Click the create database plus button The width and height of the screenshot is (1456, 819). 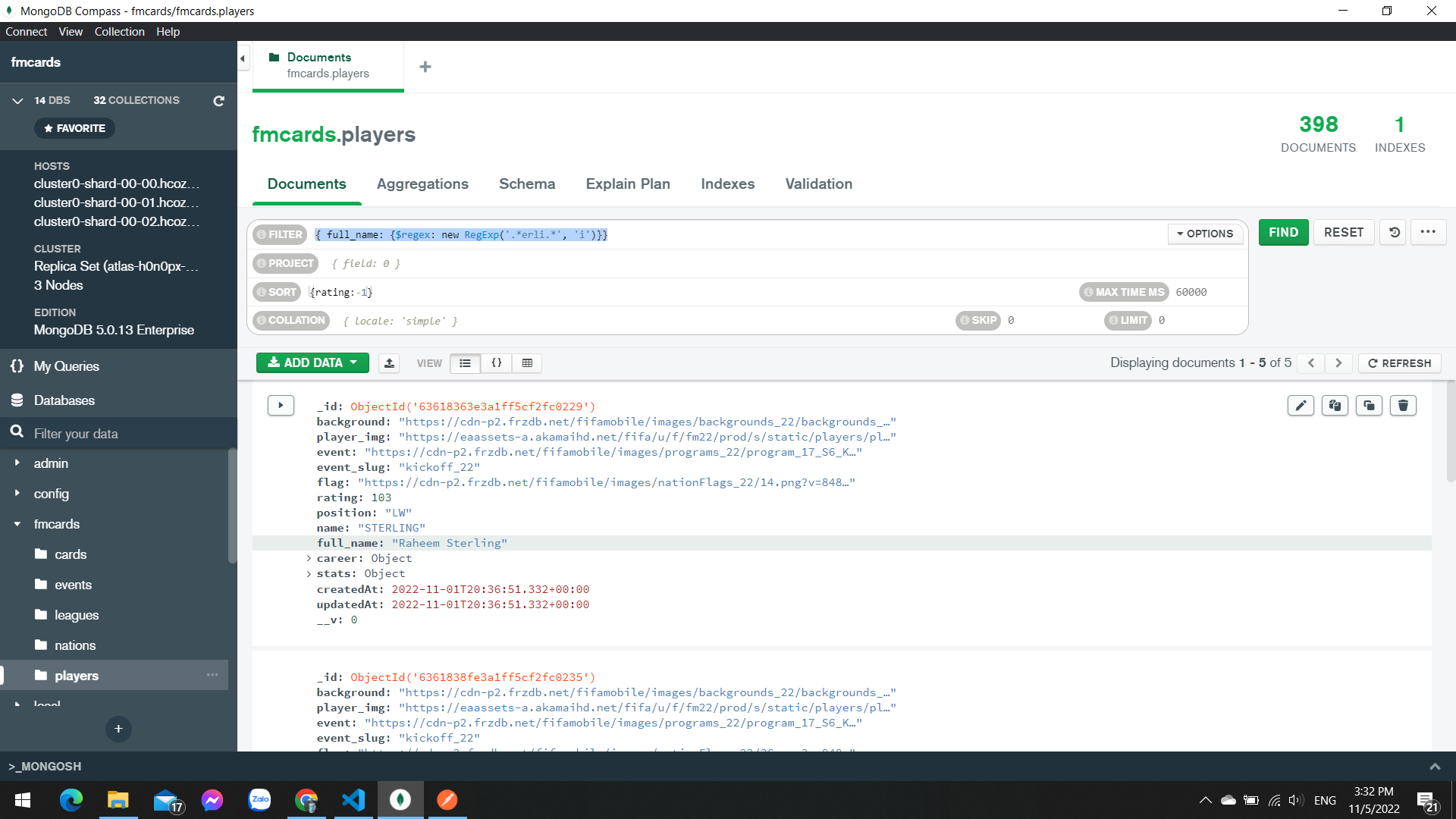[x=118, y=729]
